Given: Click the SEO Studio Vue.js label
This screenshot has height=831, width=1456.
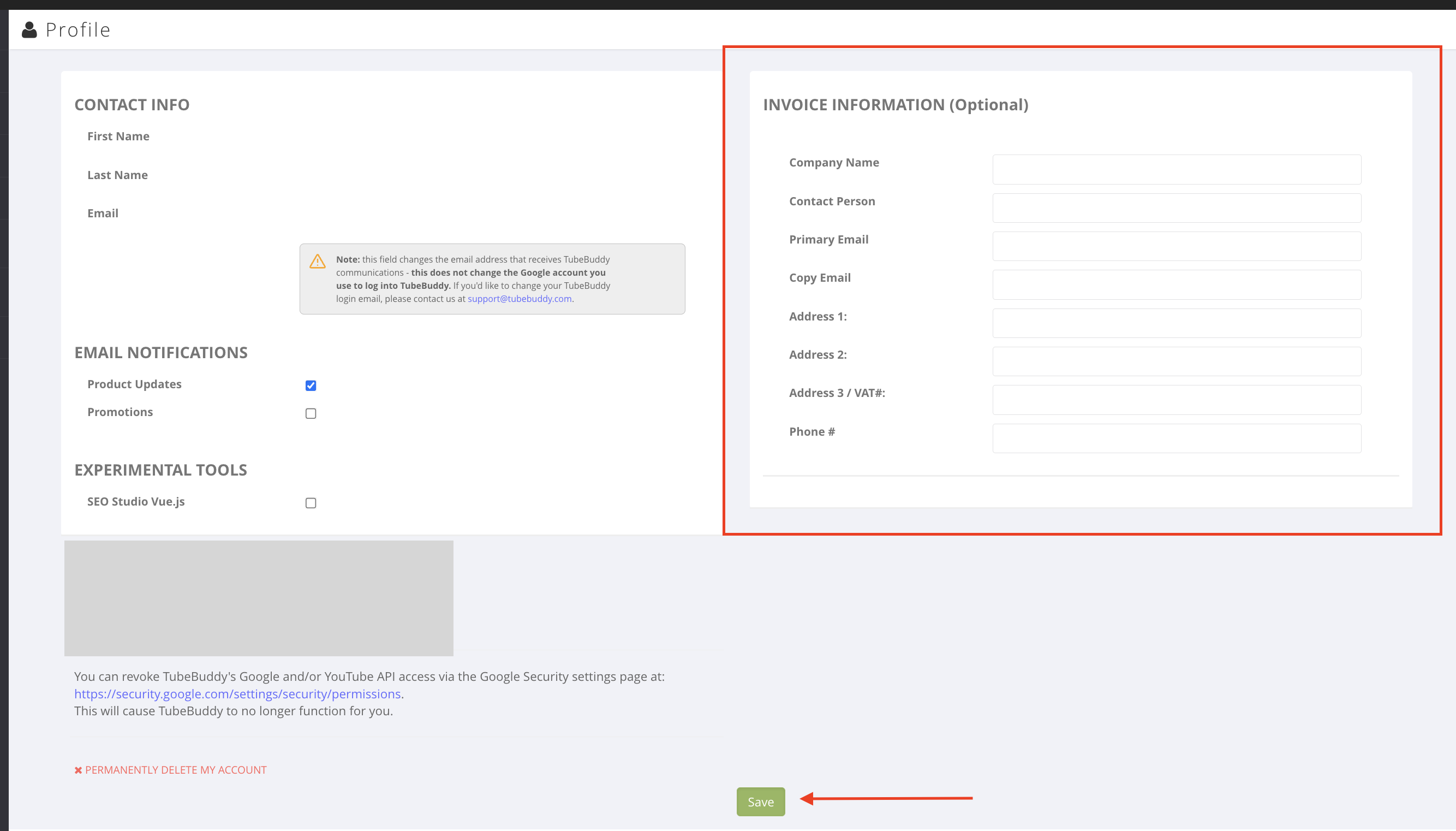Looking at the screenshot, I should tap(136, 502).
